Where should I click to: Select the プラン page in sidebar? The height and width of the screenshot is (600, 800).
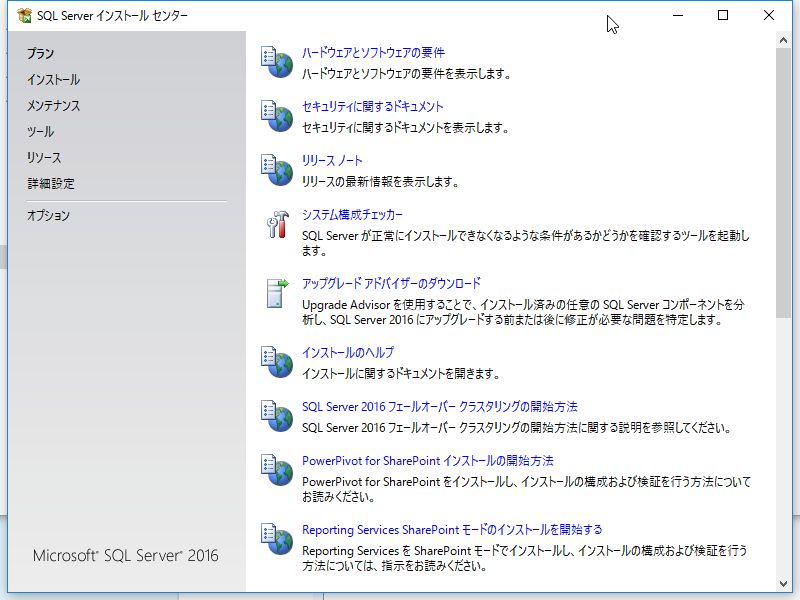(x=40, y=54)
